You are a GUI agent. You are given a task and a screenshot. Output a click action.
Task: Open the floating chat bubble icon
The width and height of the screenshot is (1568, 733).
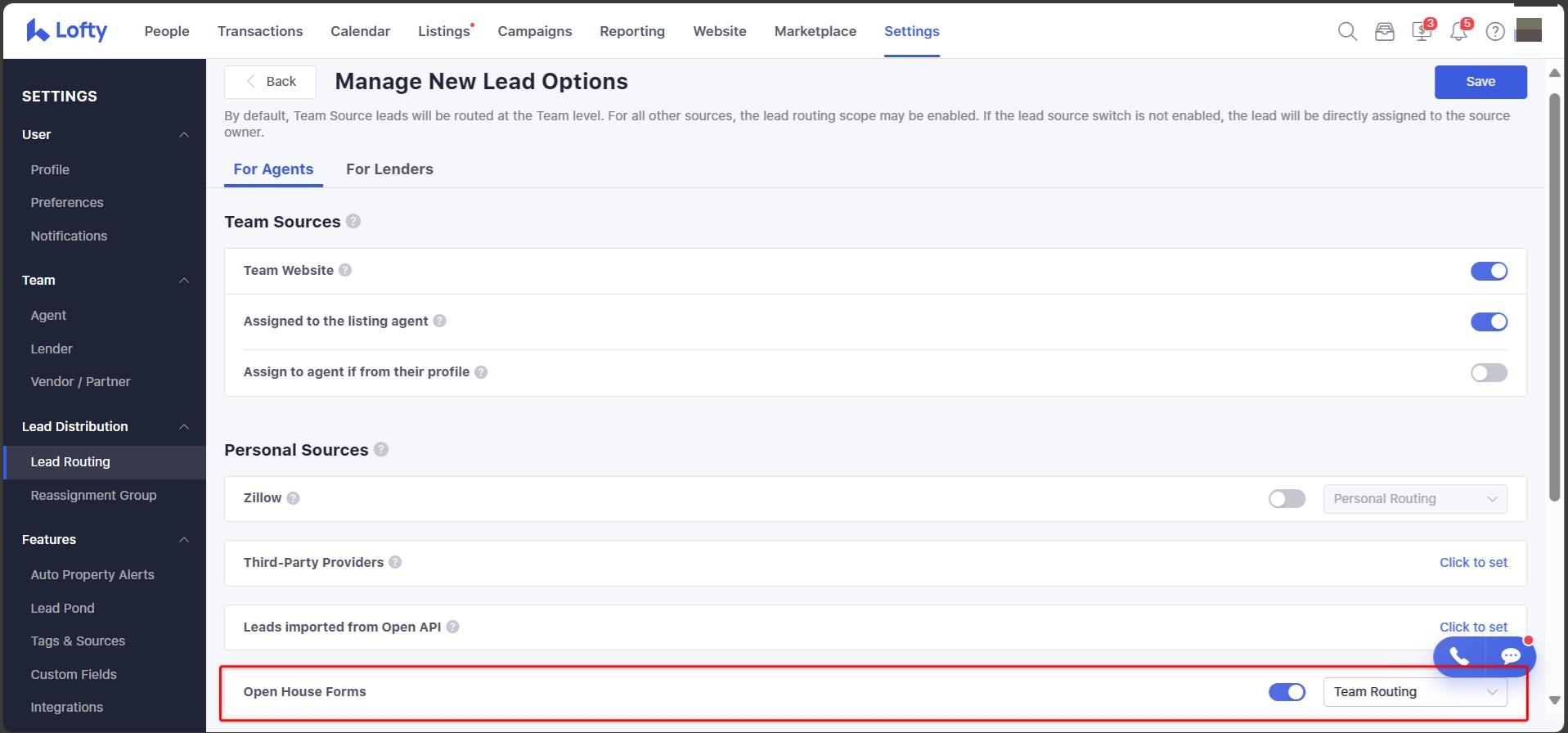[x=1510, y=656]
